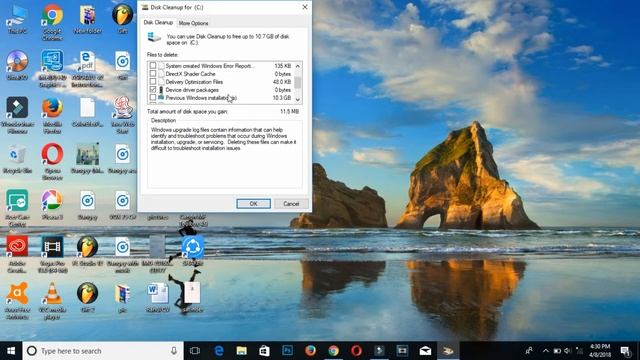
Task: Open VLC media player desktop shortcut
Action: click(x=52, y=301)
